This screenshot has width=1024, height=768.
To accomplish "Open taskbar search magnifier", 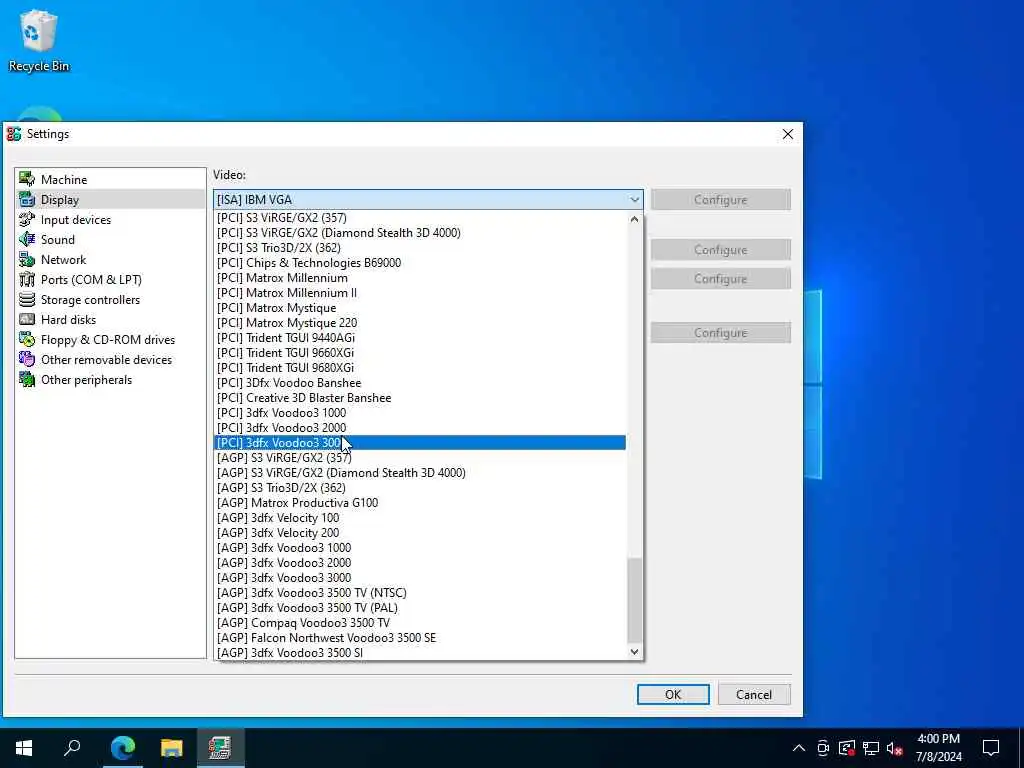I will [x=72, y=748].
